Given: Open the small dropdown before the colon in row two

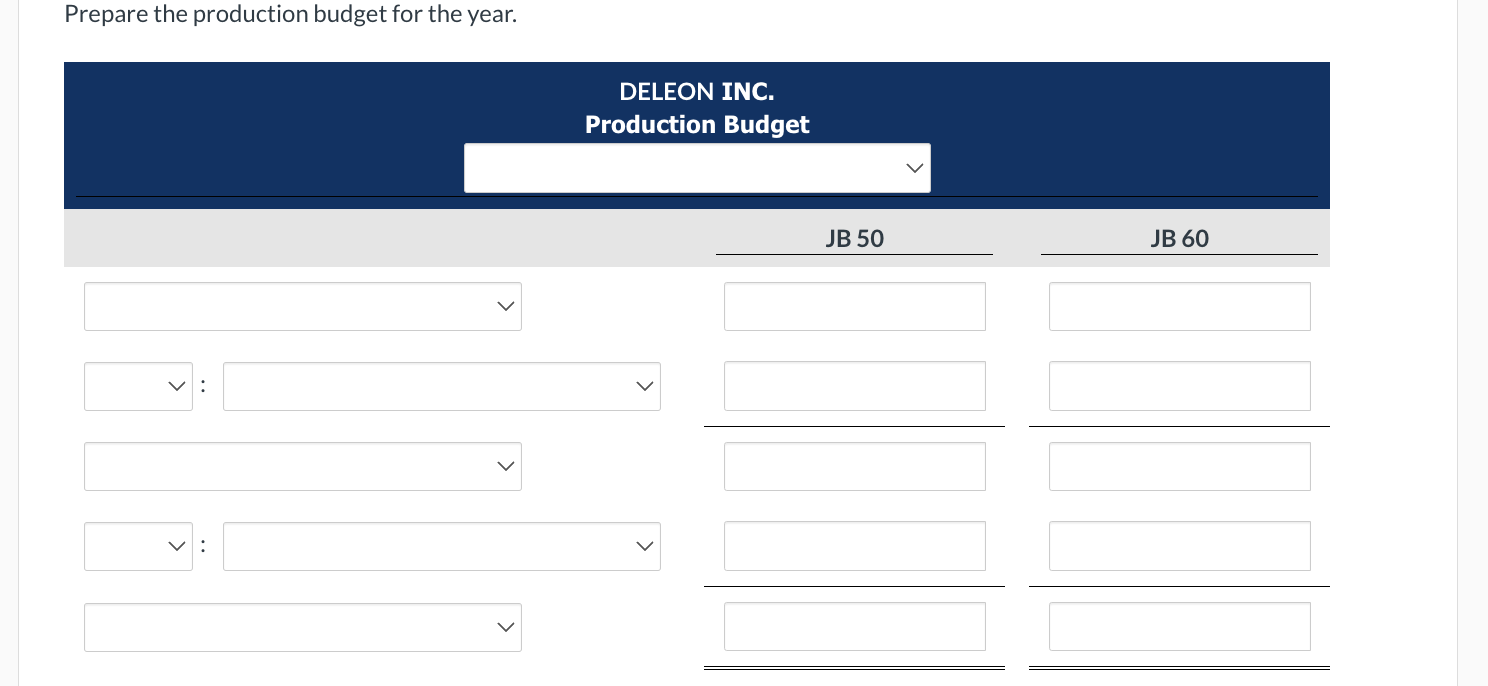Looking at the screenshot, I should point(138,386).
